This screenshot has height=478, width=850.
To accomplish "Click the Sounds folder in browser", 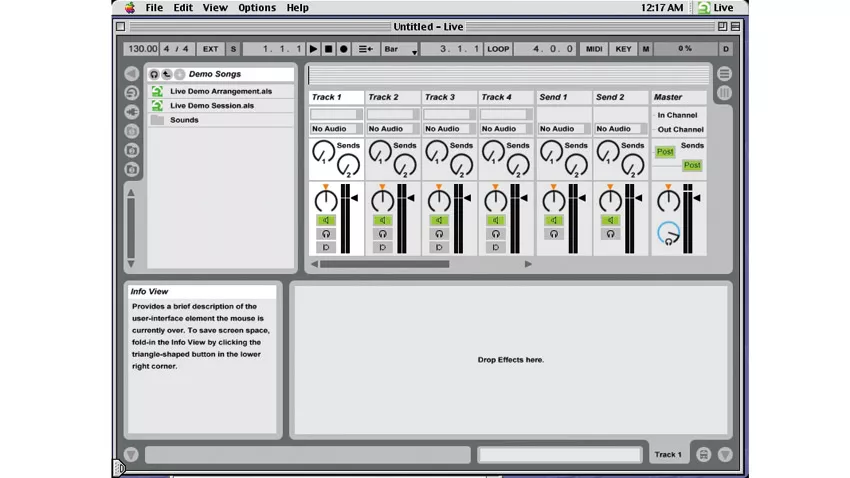I will [x=183, y=120].
